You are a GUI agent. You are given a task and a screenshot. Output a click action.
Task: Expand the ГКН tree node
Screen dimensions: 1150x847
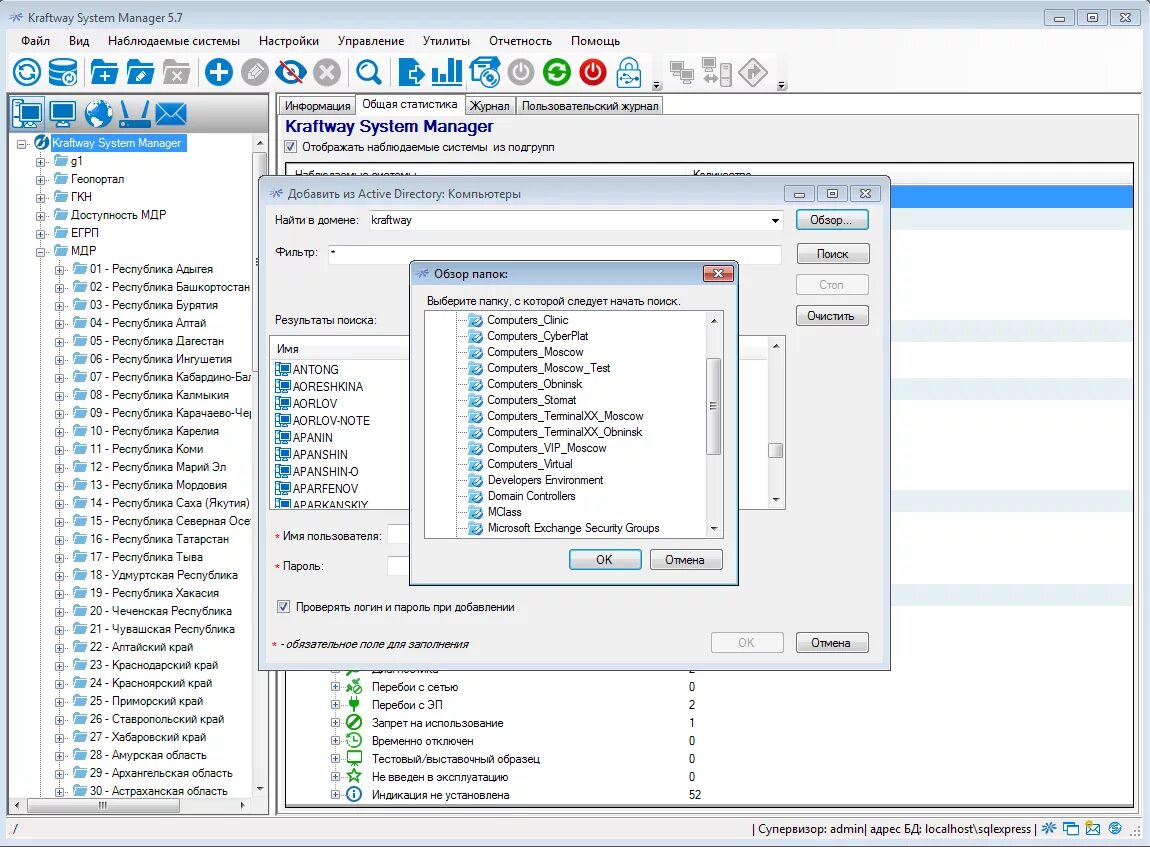[41, 197]
